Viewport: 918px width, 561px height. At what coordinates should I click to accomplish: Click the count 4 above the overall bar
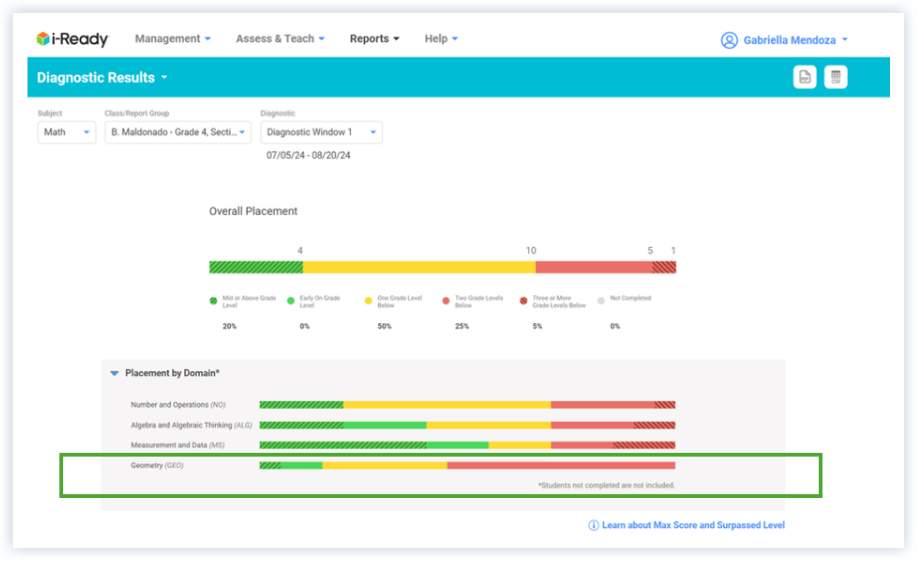click(x=300, y=251)
